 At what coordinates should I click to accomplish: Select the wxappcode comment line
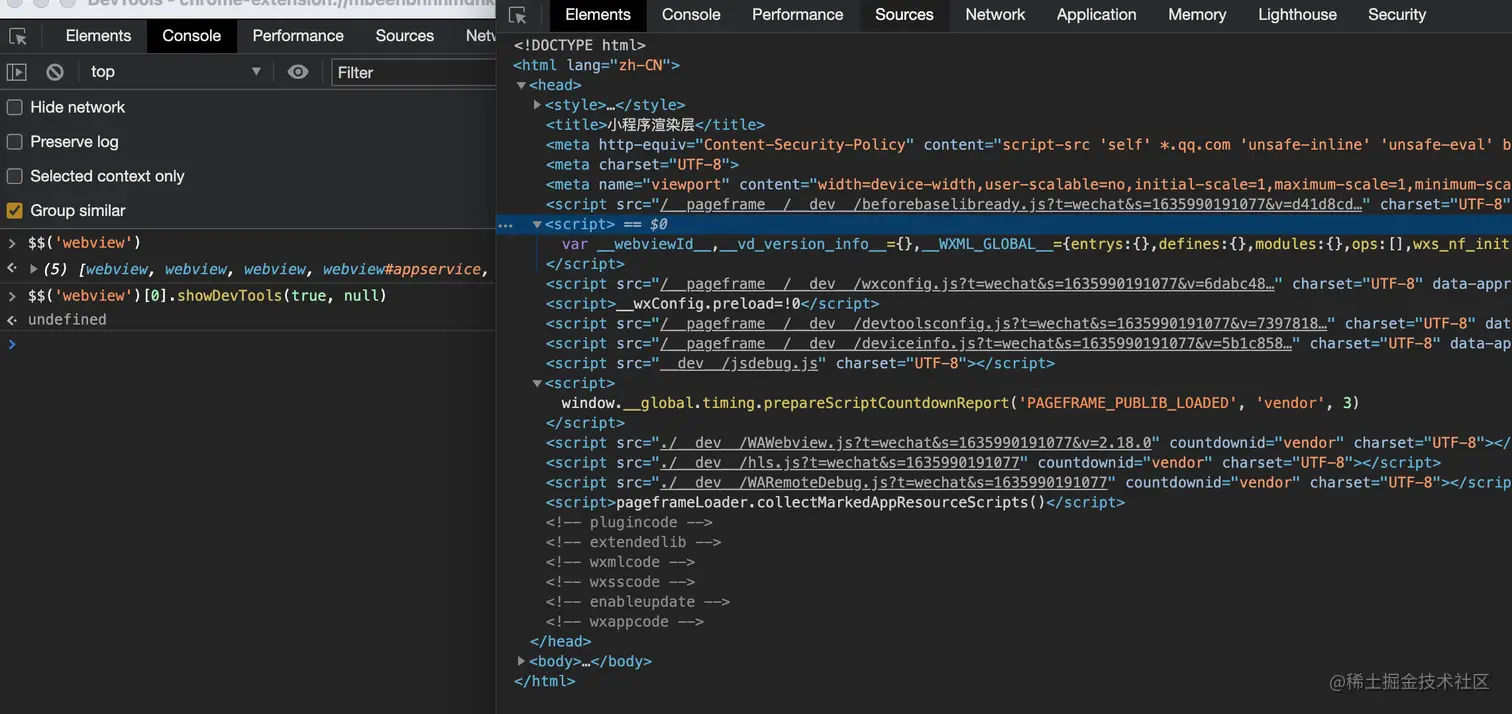coord(625,622)
